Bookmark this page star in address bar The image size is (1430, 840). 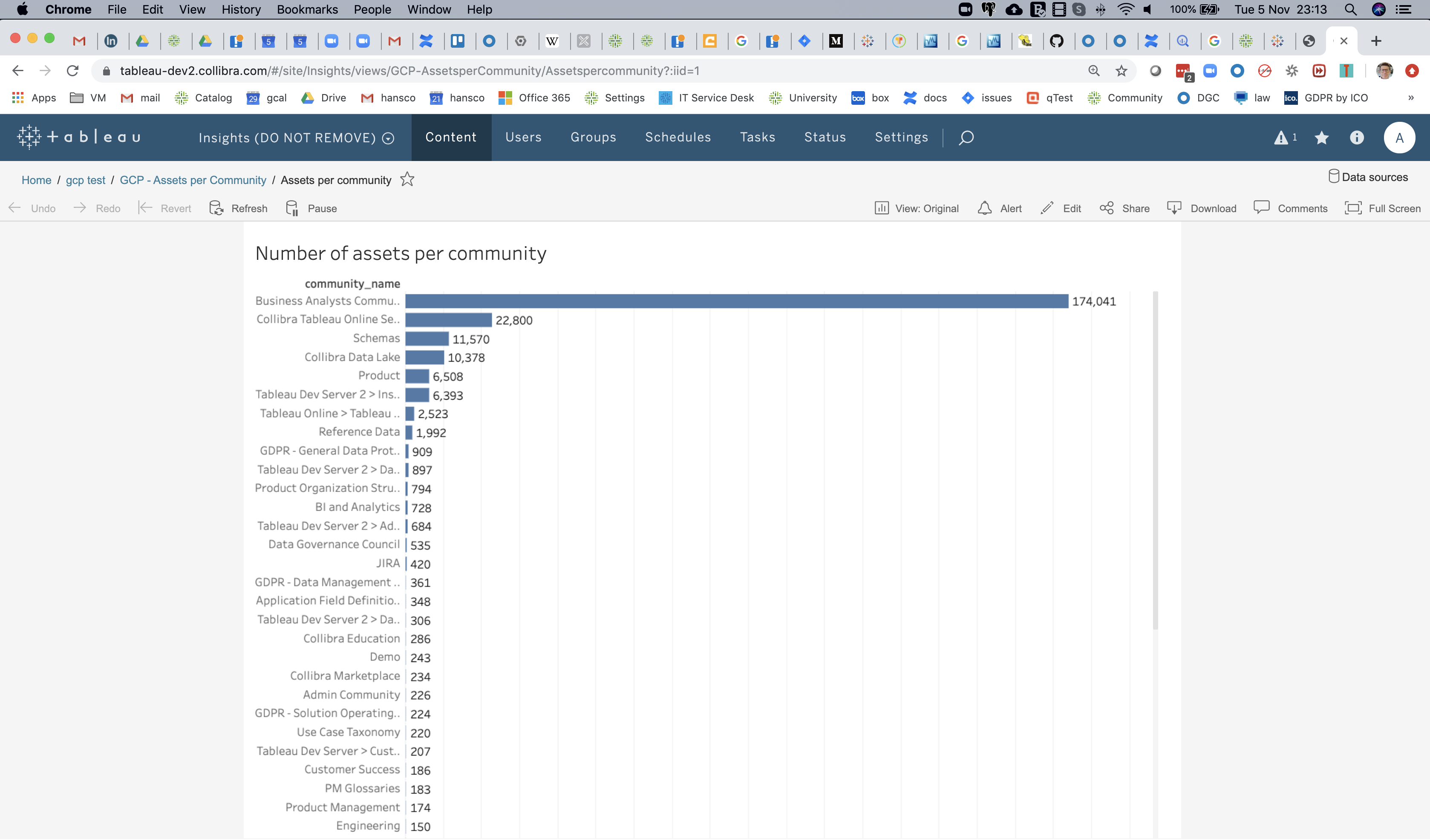click(1122, 71)
